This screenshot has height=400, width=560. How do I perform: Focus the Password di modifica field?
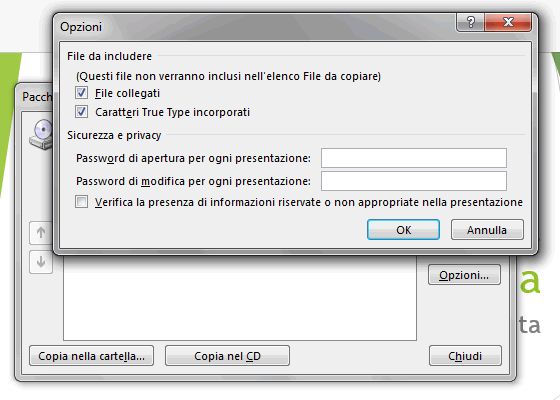point(414,181)
